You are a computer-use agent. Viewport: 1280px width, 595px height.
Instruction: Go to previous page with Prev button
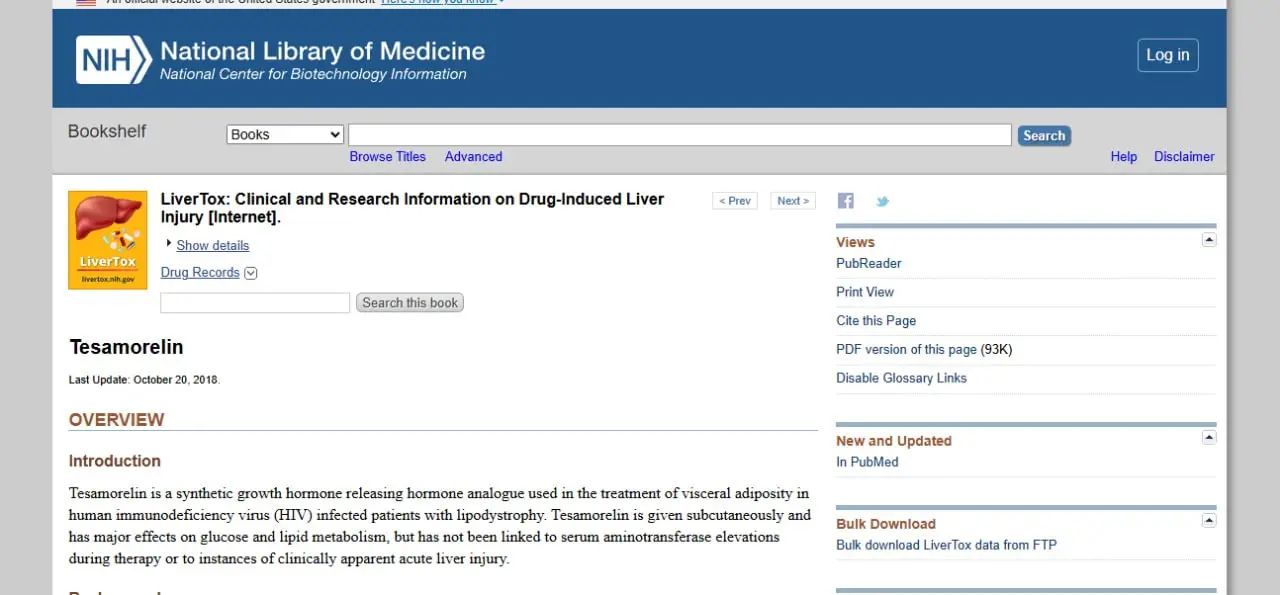tap(735, 201)
